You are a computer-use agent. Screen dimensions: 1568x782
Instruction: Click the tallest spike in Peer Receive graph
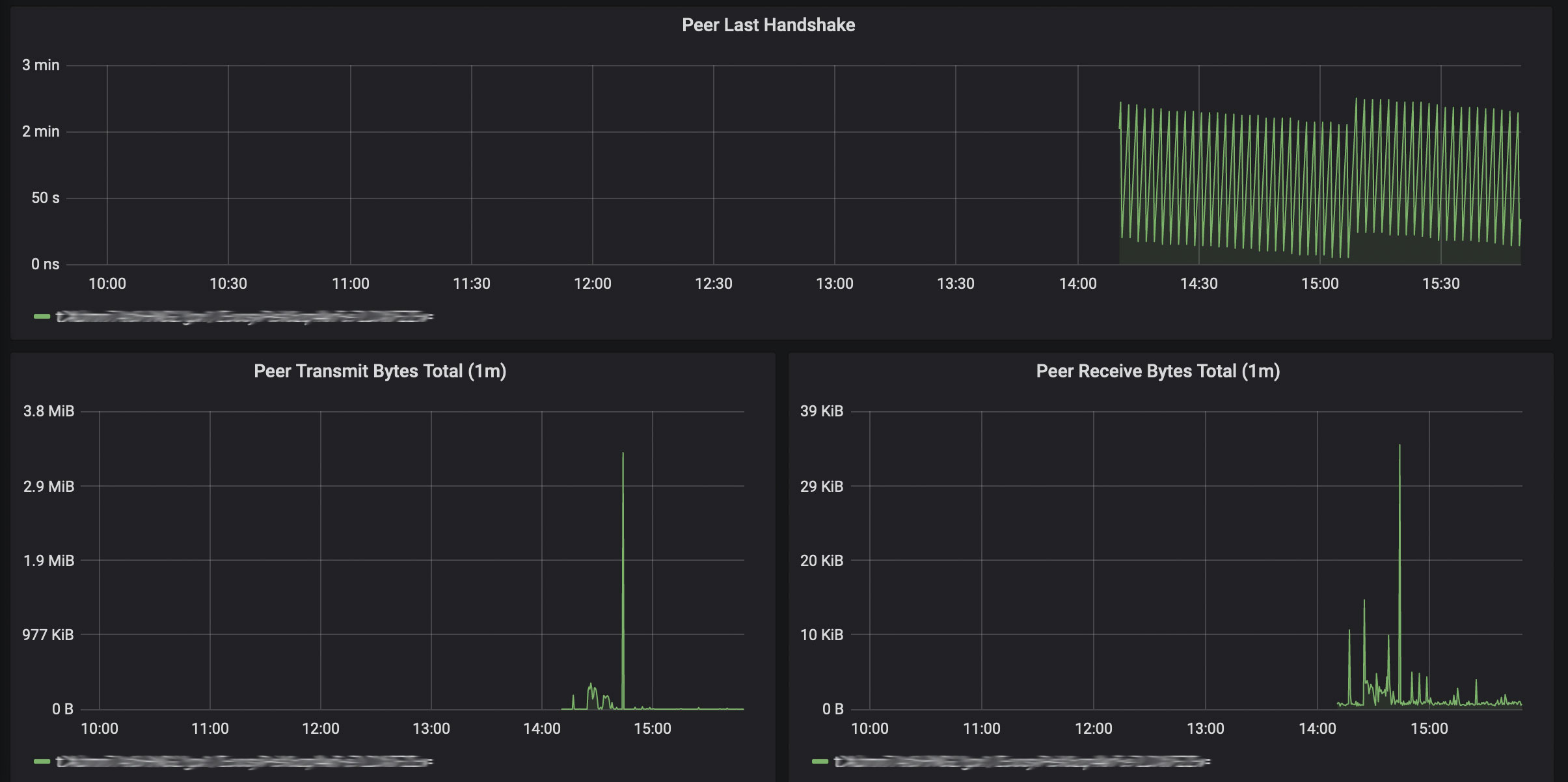[x=1399, y=448]
